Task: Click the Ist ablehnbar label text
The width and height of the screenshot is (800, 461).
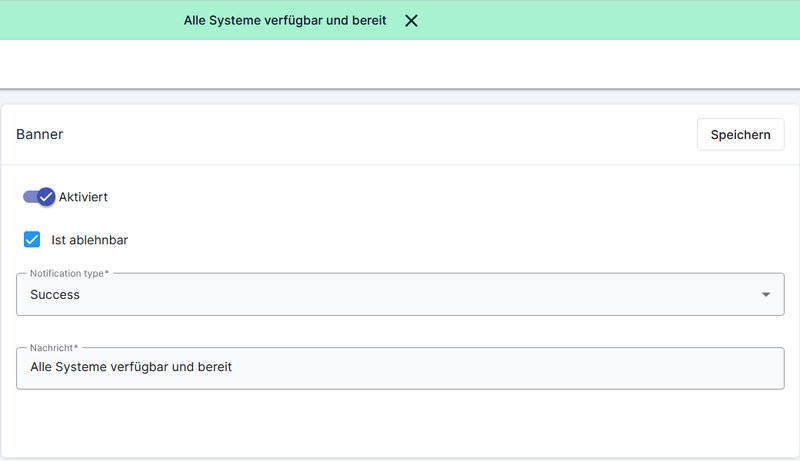Action: pos(89,240)
